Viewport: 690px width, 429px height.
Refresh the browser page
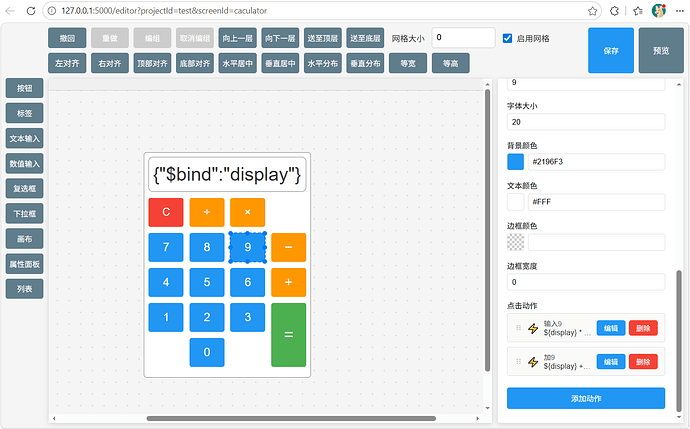click(x=31, y=11)
